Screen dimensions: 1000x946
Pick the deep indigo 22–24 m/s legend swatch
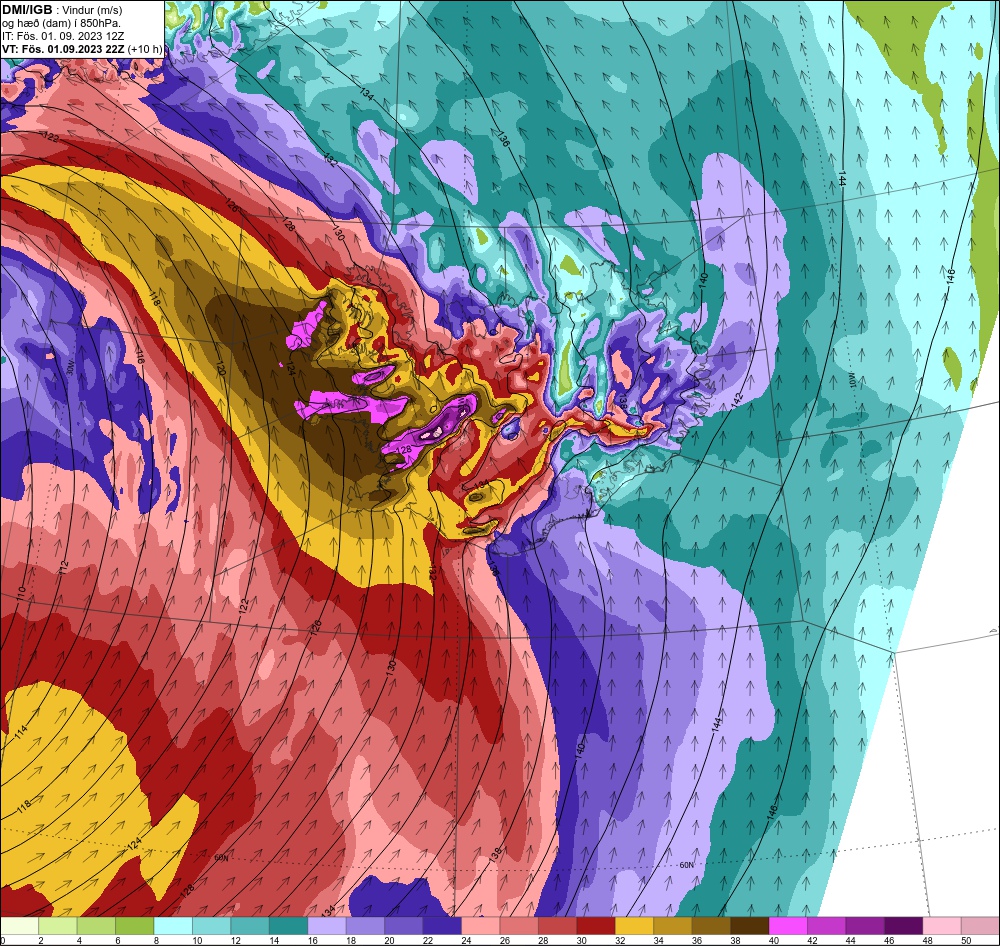[x=442, y=926]
